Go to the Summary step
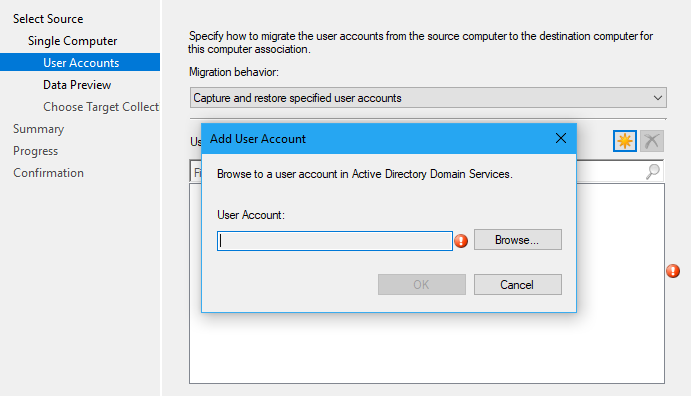Image resolution: width=691 pixels, height=396 pixels. (x=38, y=129)
